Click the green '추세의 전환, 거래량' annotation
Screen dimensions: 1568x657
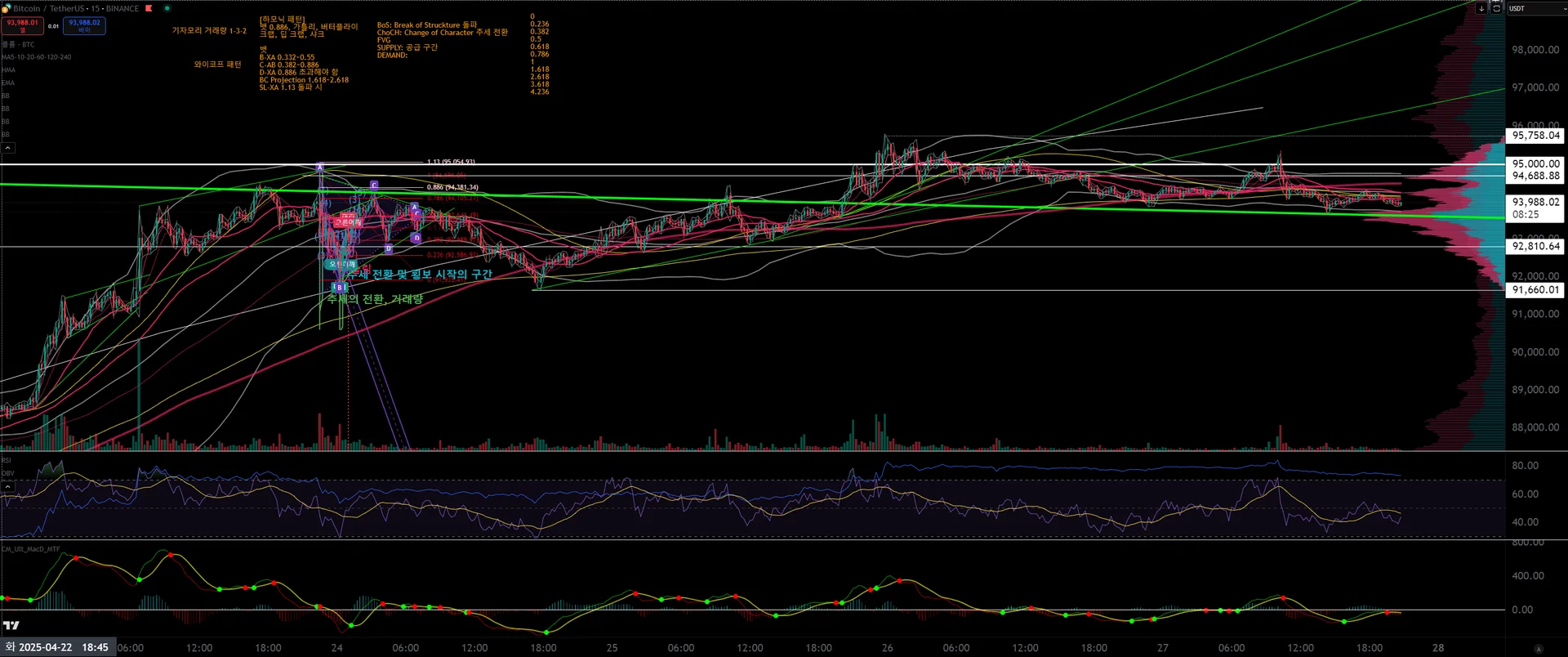coord(376,299)
